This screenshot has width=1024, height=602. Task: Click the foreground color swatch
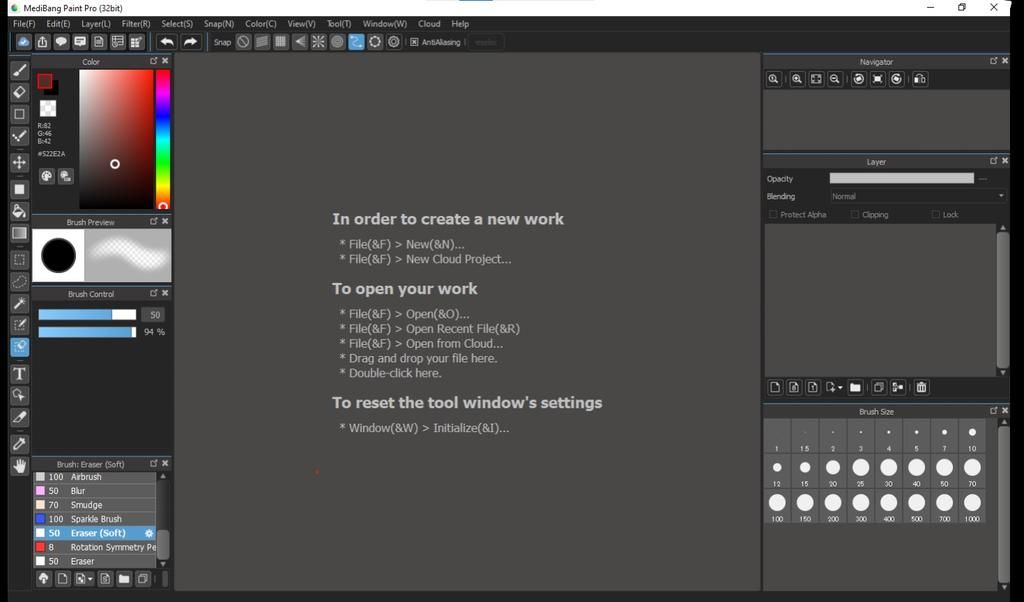44,81
